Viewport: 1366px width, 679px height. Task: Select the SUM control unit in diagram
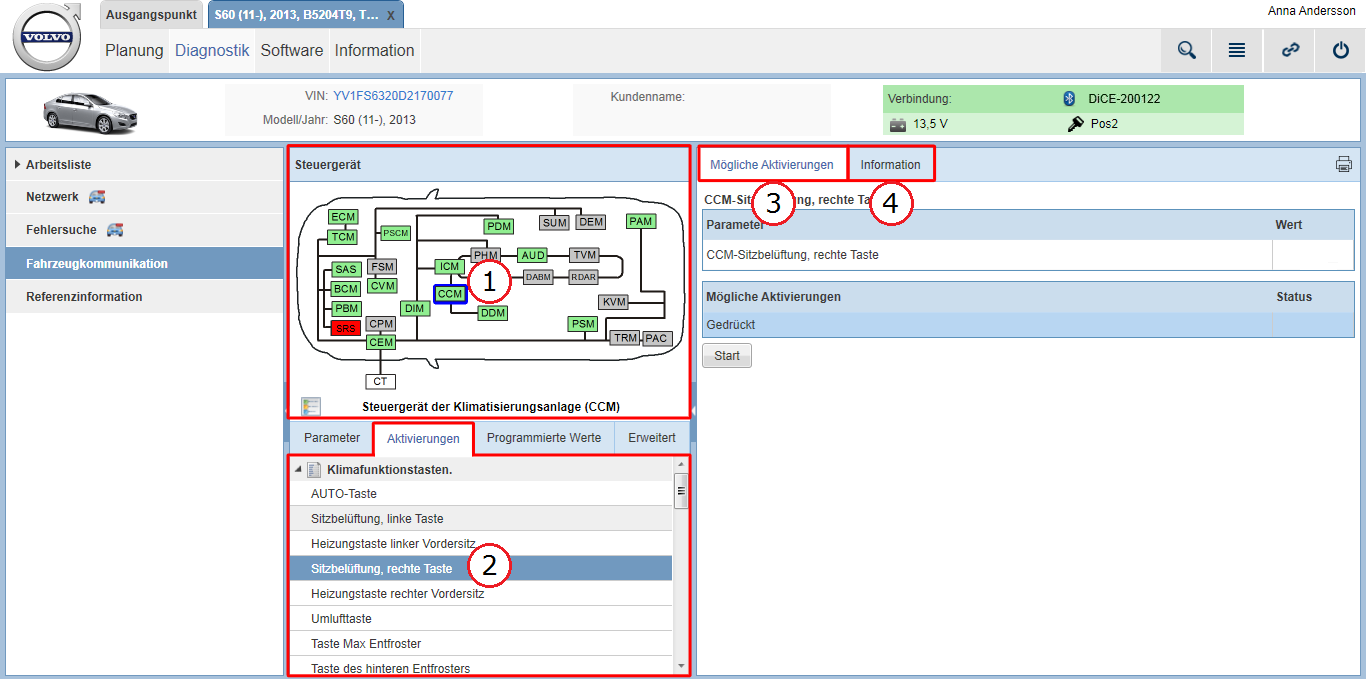tap(555, 222)
